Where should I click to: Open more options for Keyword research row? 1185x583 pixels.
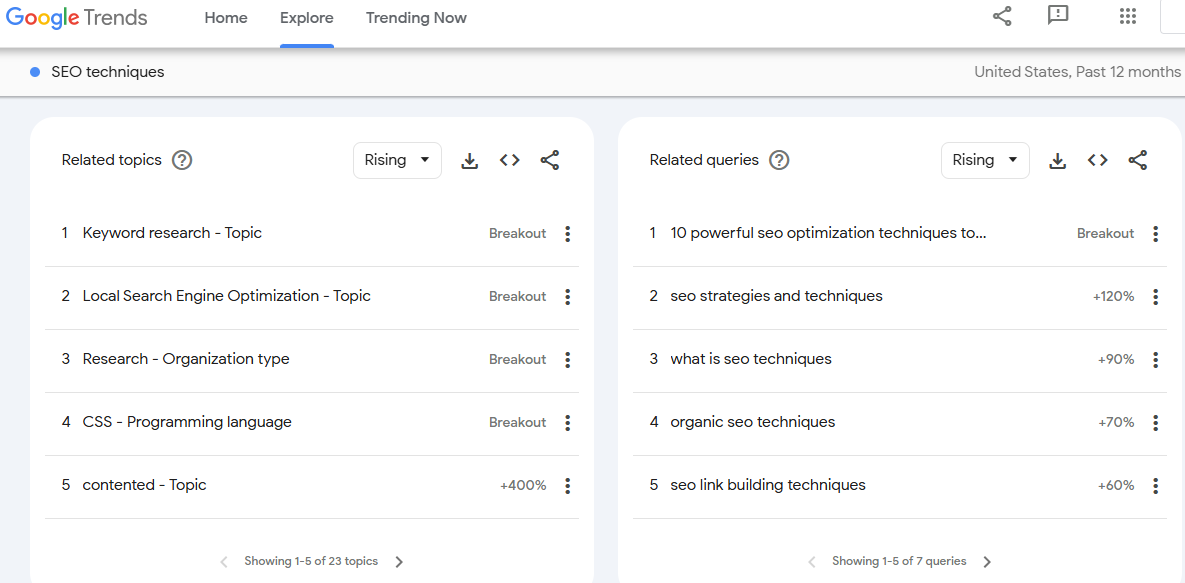click(568, 234)
